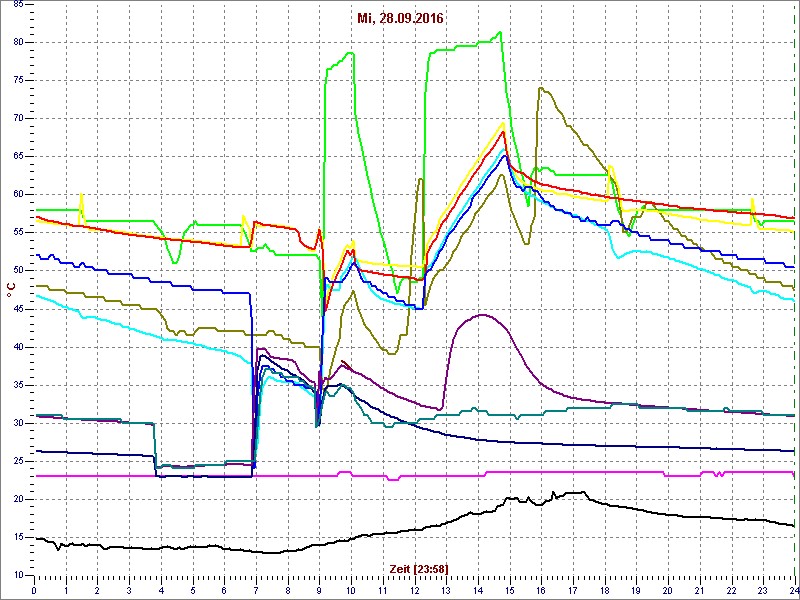Click hour 21 on the time axis
The width and height of the screenshot is (800, 600).
tap(700, 591)
